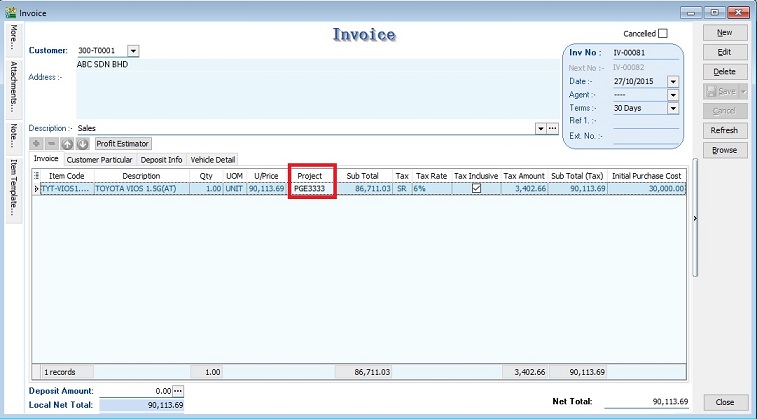Open the Date picker dropdown
757x419 pixels.
[673, 82]
